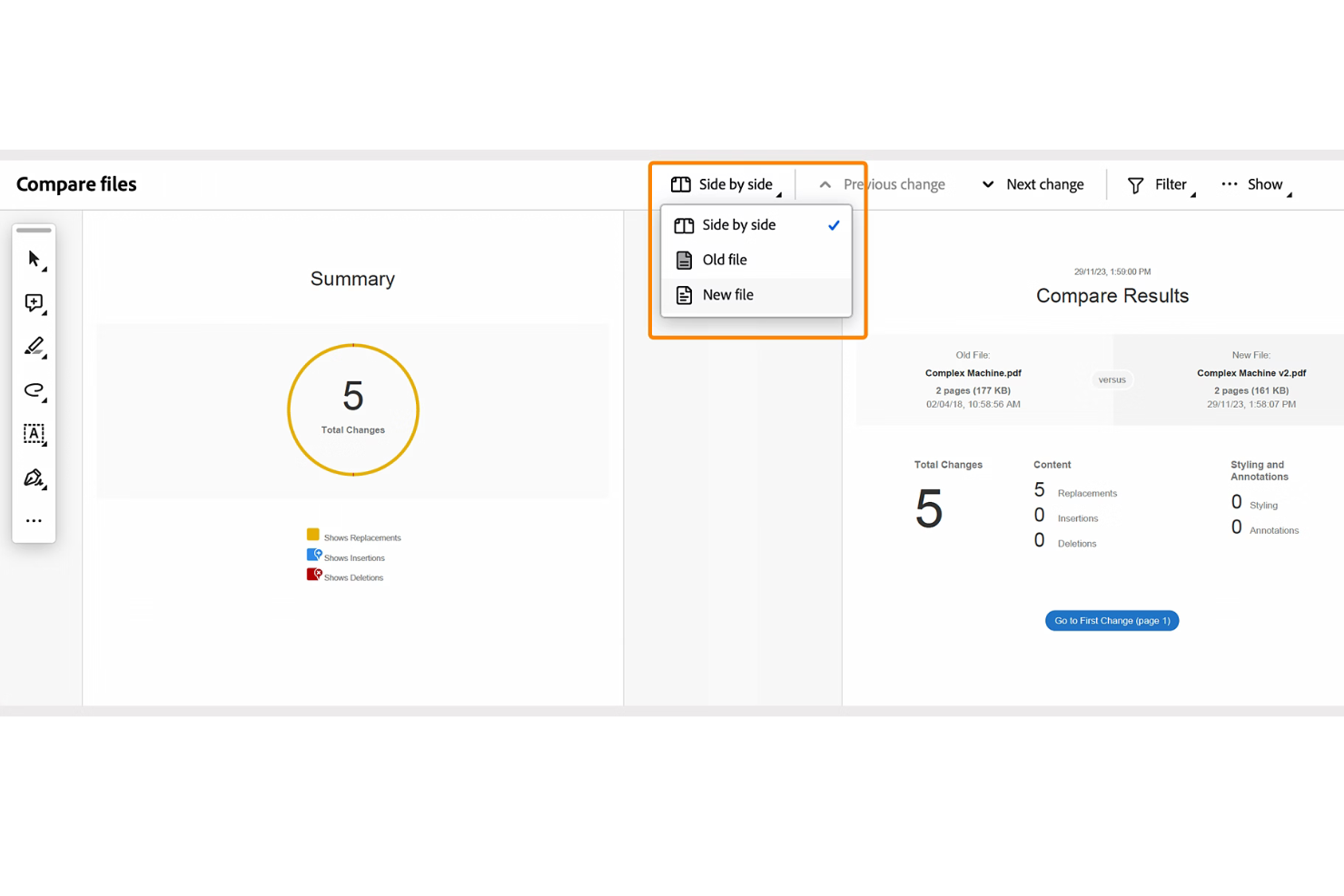Select the arrow selection tool
Screen dimensions: 1344x896
(34, 259)
